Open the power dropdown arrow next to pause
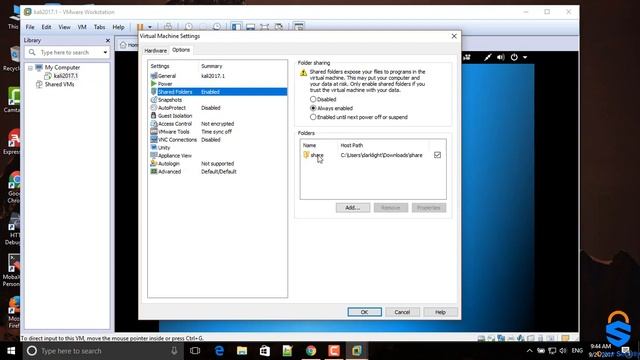Viewport: 640px width, 360px height. [x=150, y=27]
